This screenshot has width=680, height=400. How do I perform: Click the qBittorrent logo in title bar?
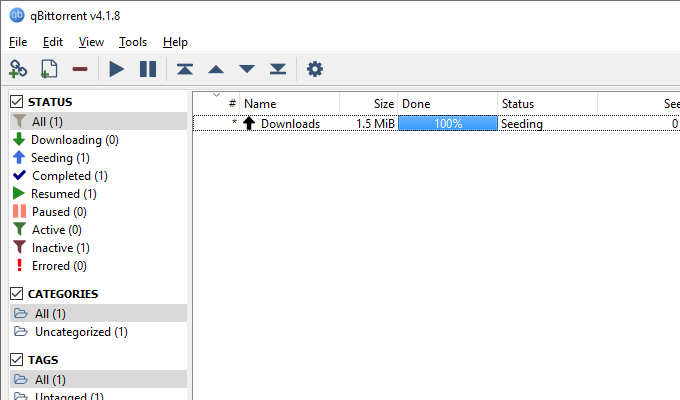[x=17, y=15]
